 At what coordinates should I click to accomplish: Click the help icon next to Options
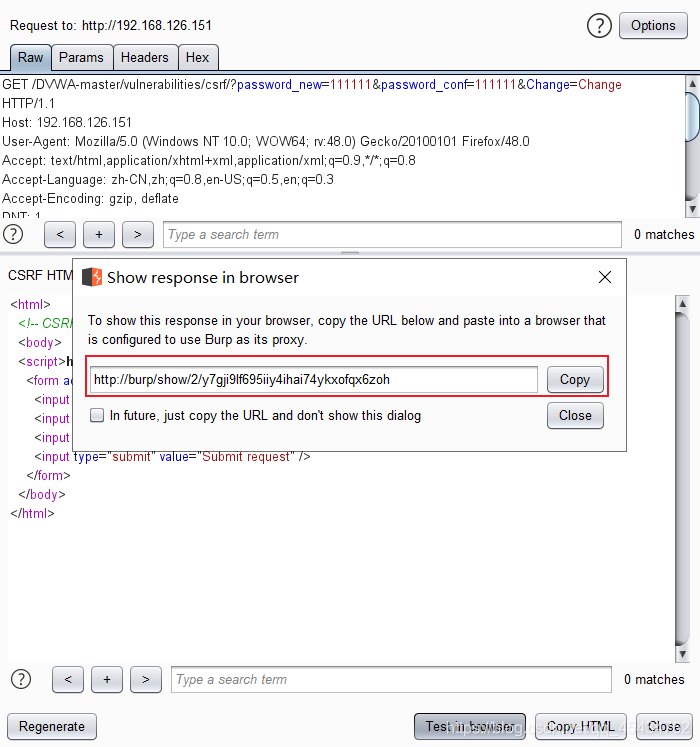(x=599, y=26)
